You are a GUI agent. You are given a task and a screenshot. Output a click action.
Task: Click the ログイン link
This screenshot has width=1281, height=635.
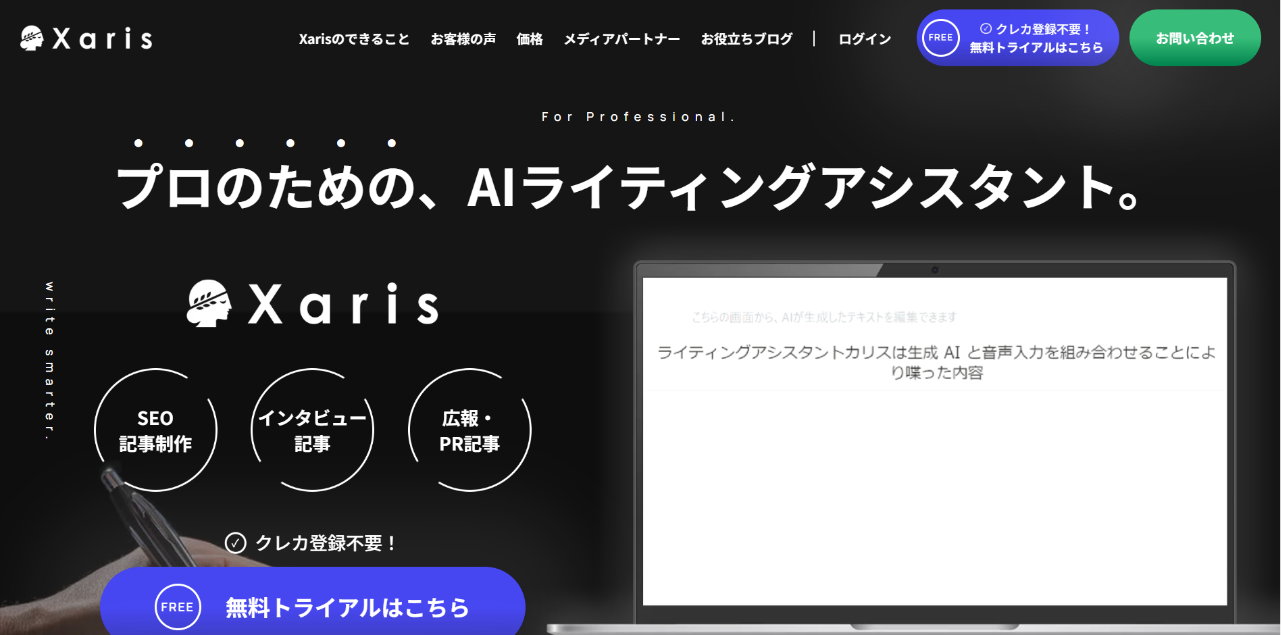[x=864, y=39]
